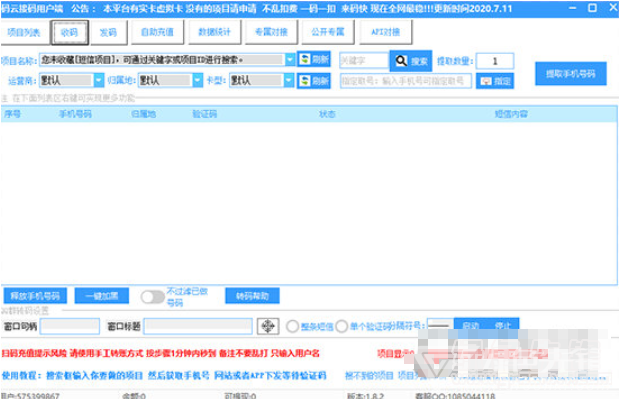The image size is (621, 399).
Task: Expand the 项目名称 dropdown
Action: pyautogui.click(x=290, y=60)
